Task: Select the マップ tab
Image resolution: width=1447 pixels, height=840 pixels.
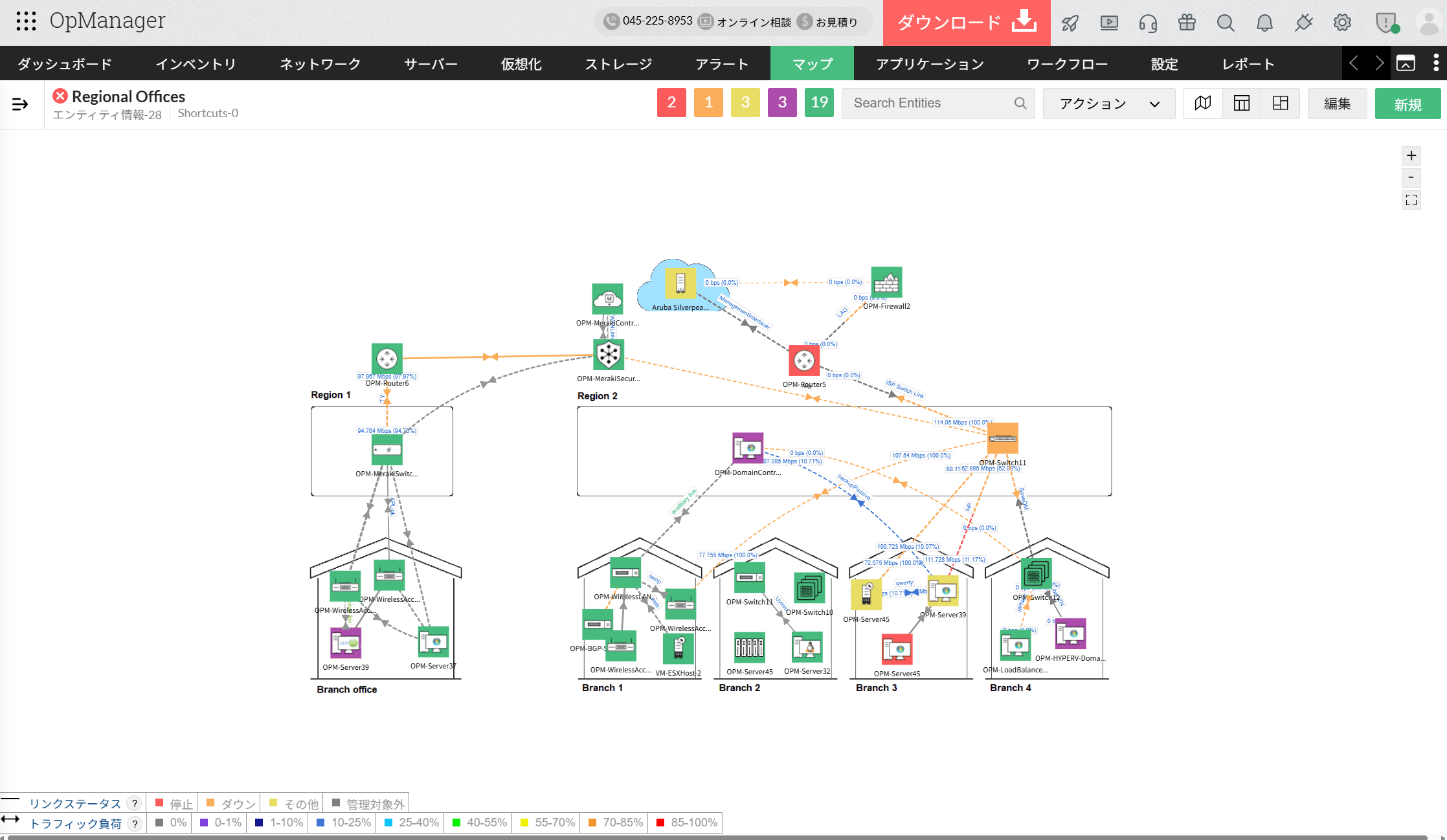Action: tap(813, 64)
